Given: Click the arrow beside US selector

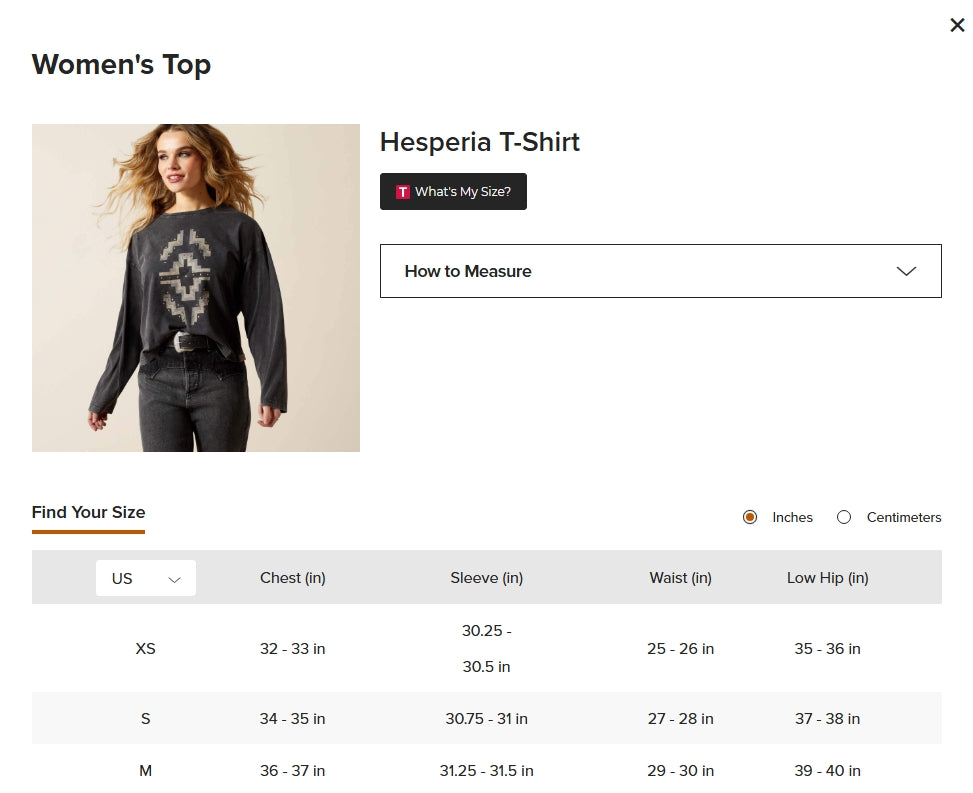Looking at the screenshot, I should [175, 579].
